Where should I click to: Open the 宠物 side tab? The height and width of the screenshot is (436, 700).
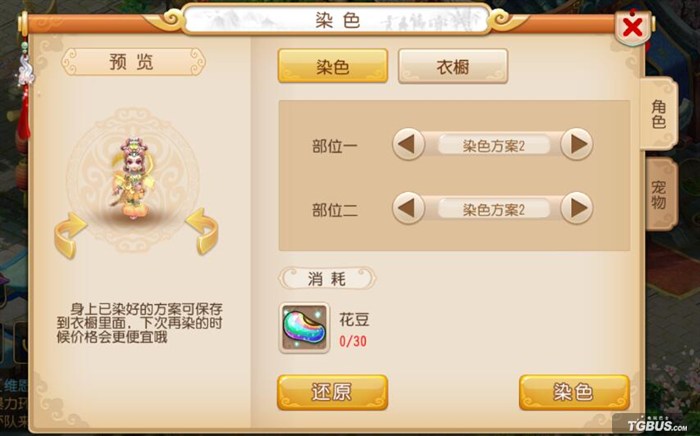pos(659,194)
